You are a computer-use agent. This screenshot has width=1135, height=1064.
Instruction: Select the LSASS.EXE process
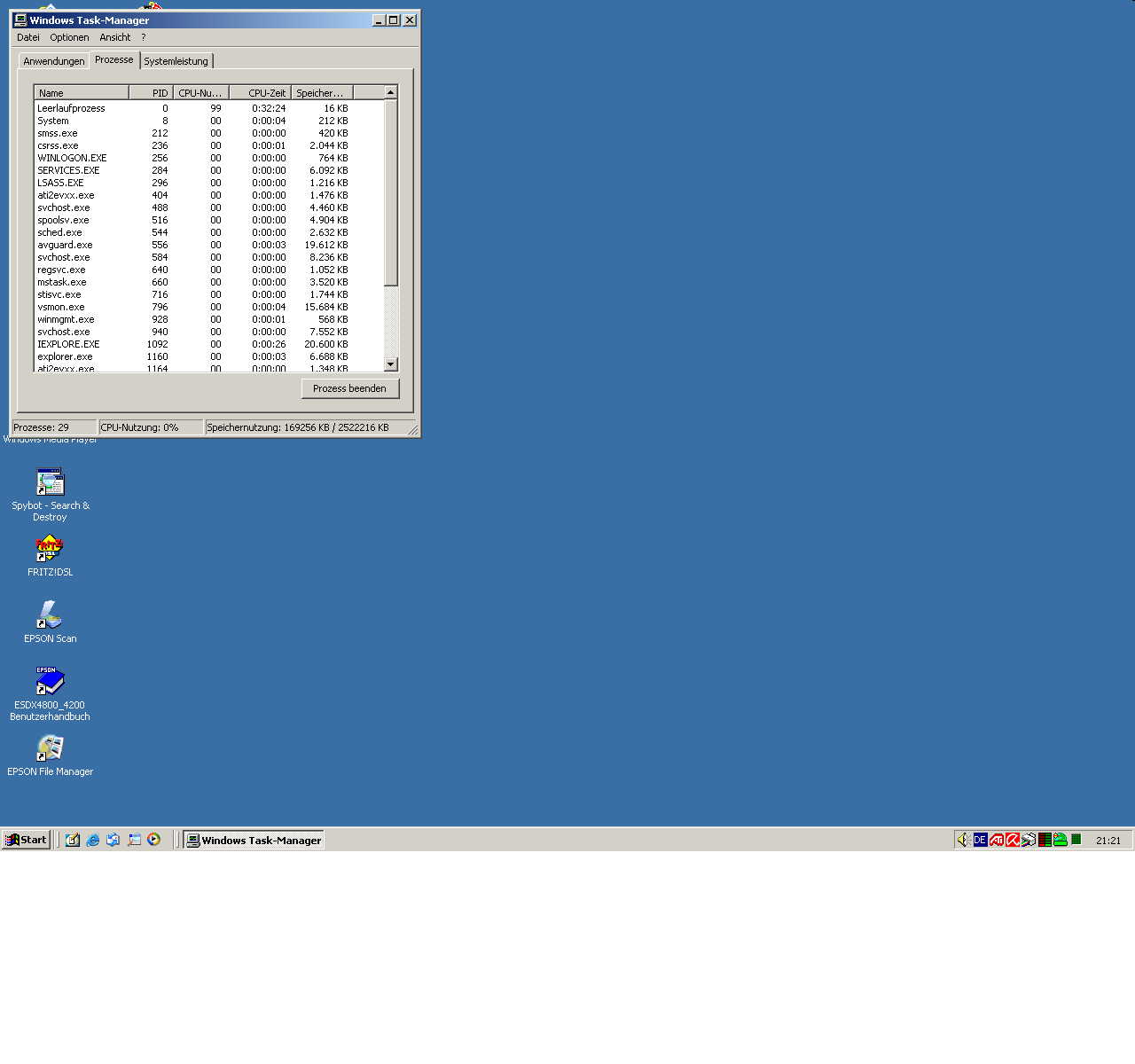tap(208, 183)
